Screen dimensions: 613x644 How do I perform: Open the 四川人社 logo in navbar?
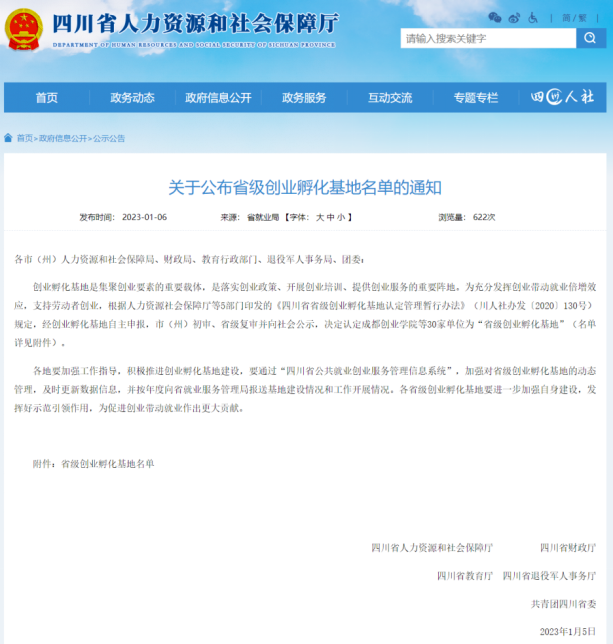[x=562, y=97]
